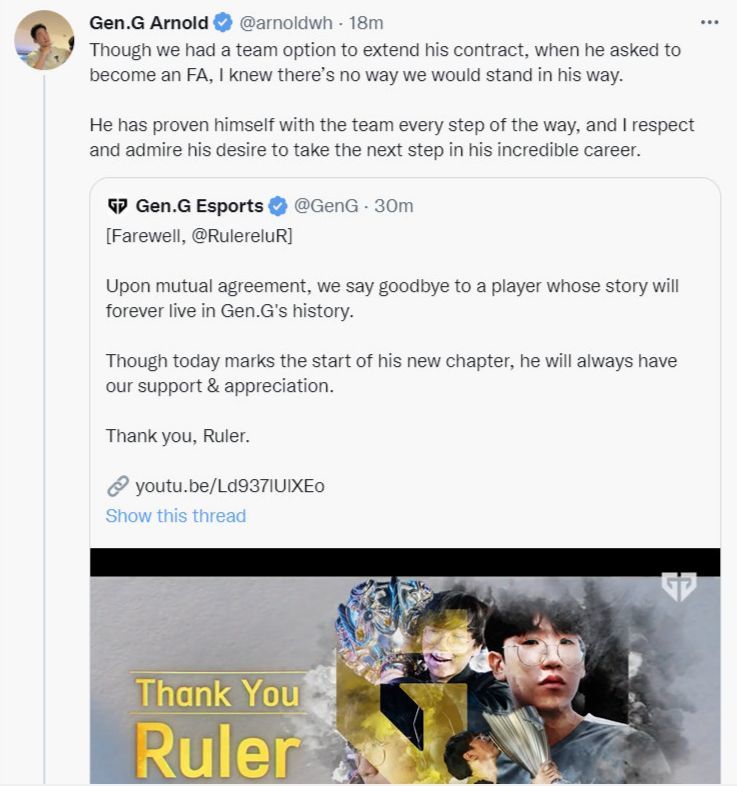Click the Gen.G watermark logo on the image
Screen dimensions: 737x786
pyautogui.click(x=679, y=587)
